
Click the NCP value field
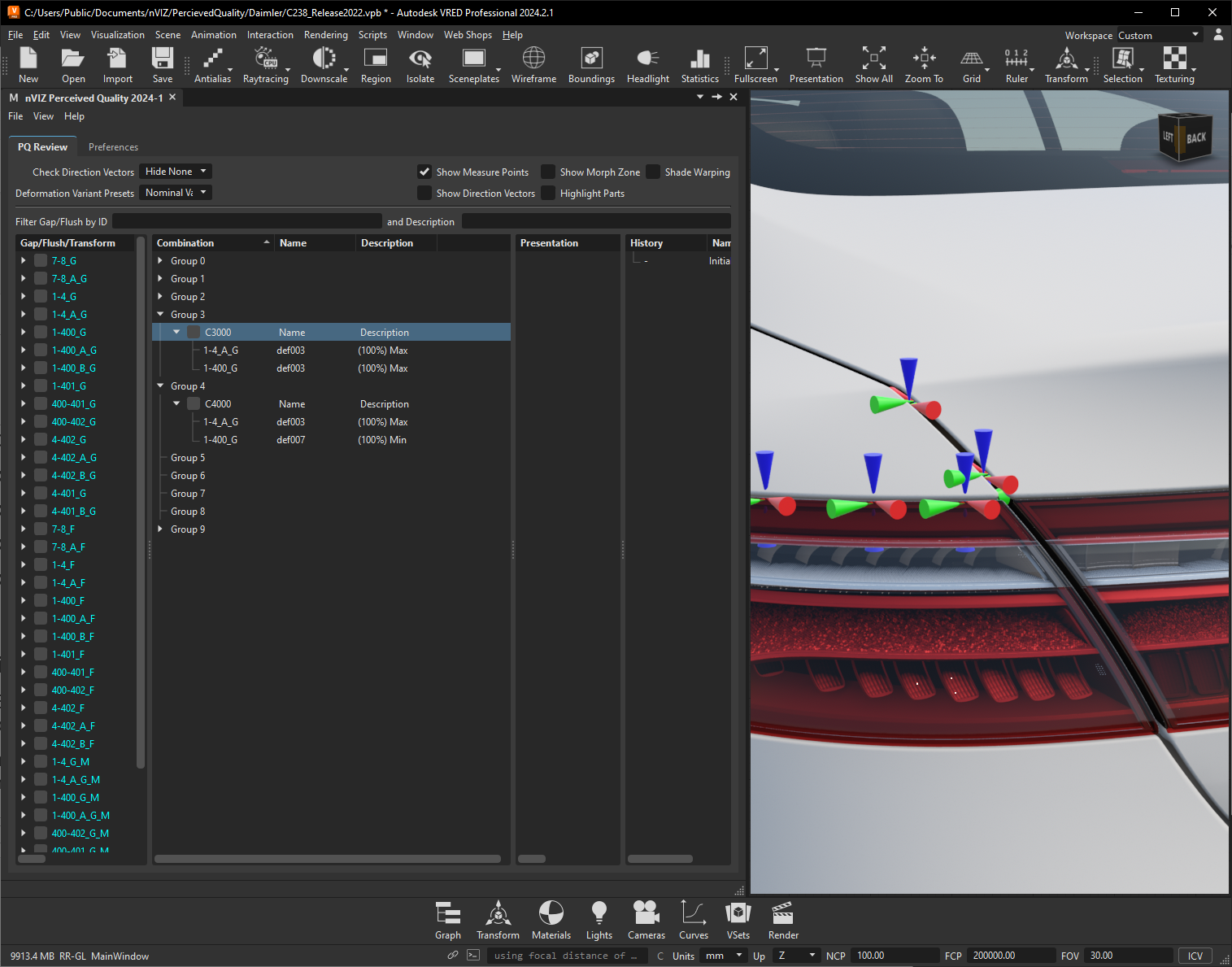(896, 956)
